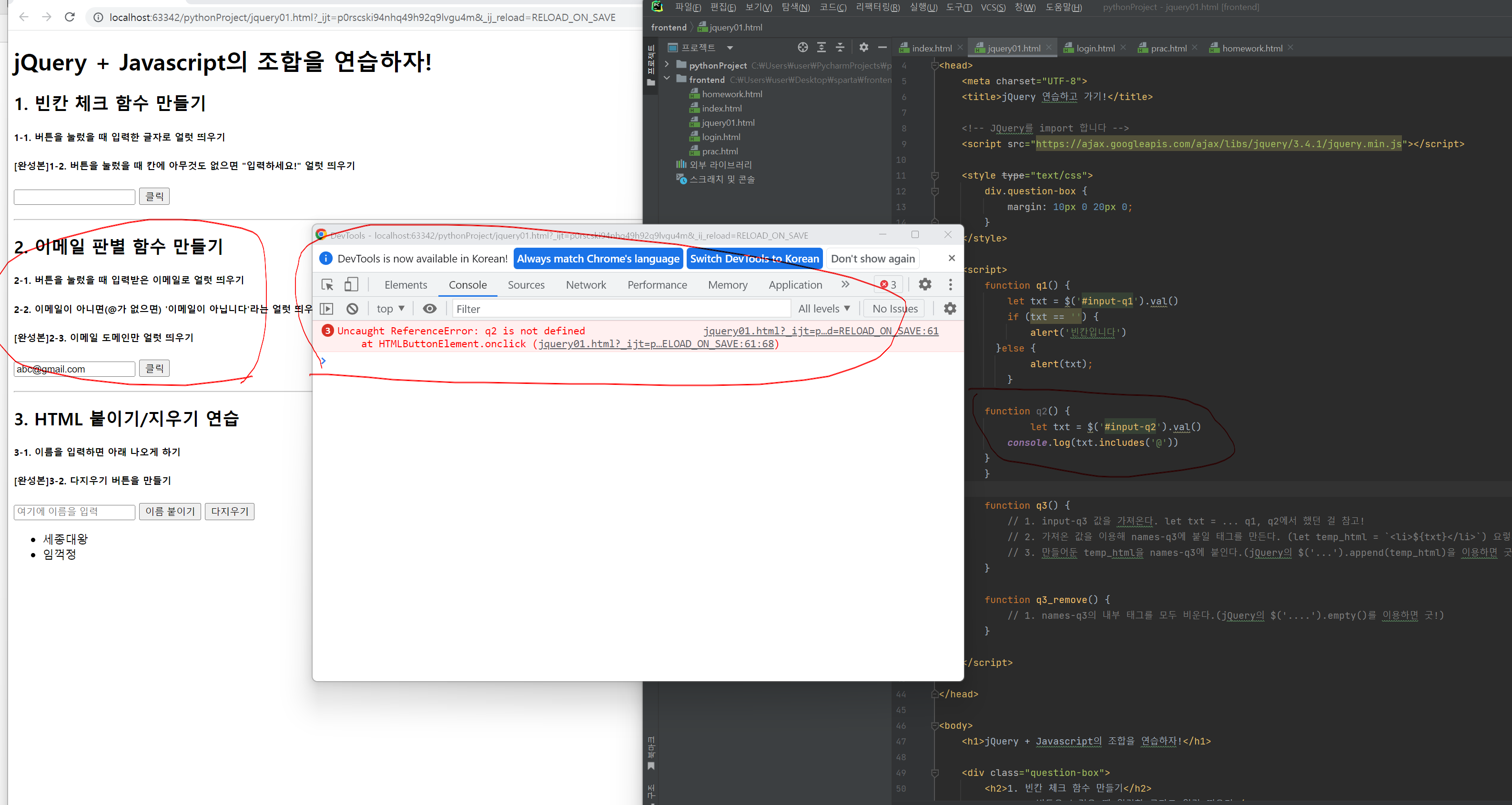
Task: Focus the console Filter input field
Action: tap(621, 309)
